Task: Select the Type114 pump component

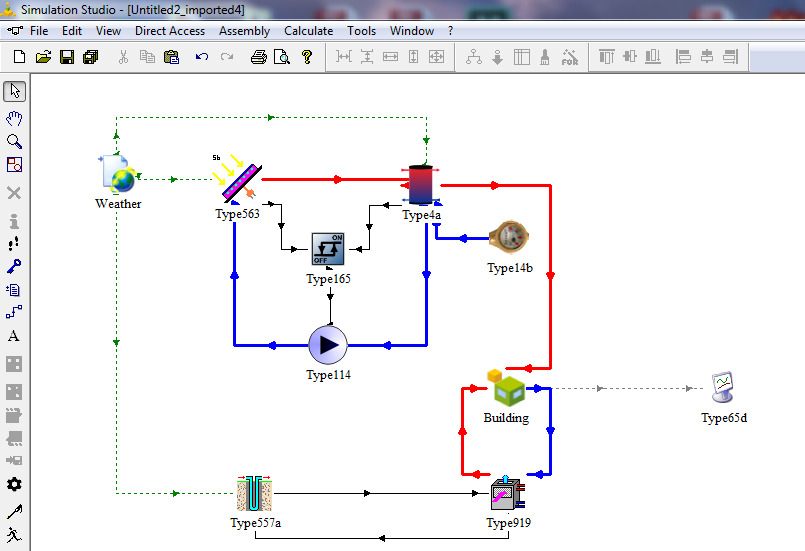Action: (328, 345)
